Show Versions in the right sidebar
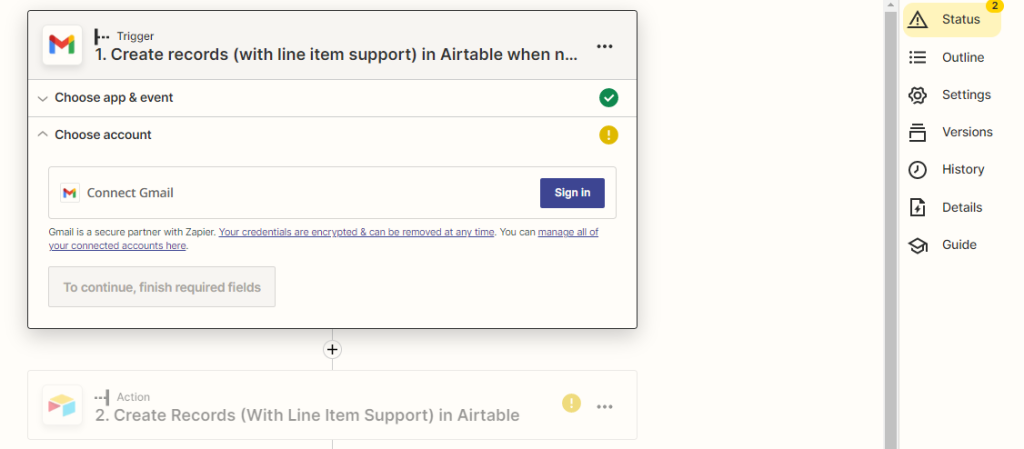This screenshot has width=1024, height=449. 952,132
